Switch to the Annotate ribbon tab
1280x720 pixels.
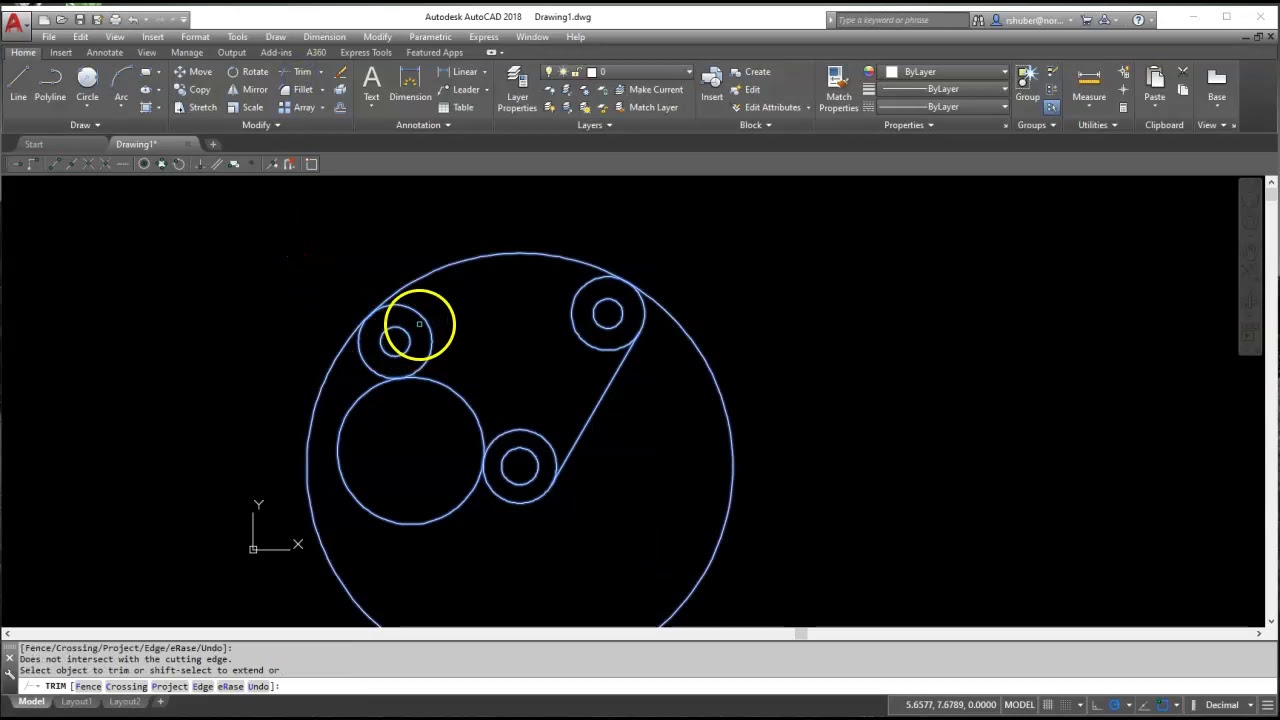pyautogui.click(x=104, y=53)
